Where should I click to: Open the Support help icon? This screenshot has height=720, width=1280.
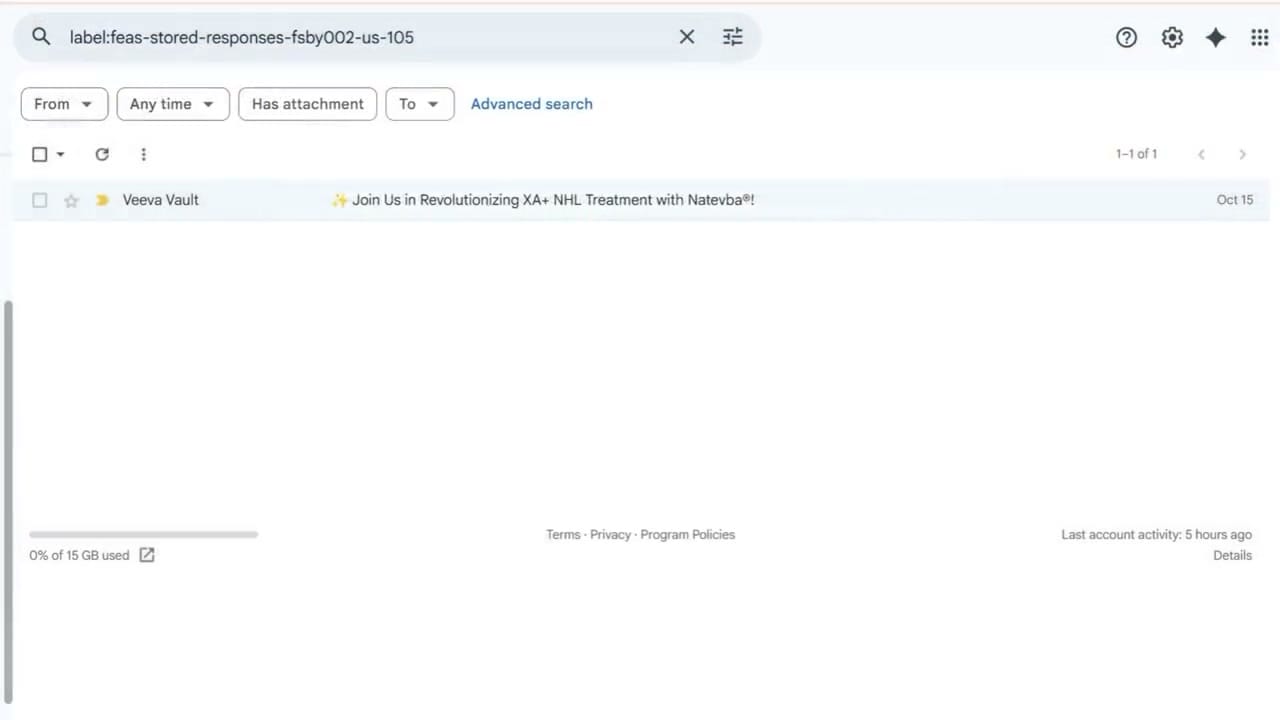pos(1126,38)
